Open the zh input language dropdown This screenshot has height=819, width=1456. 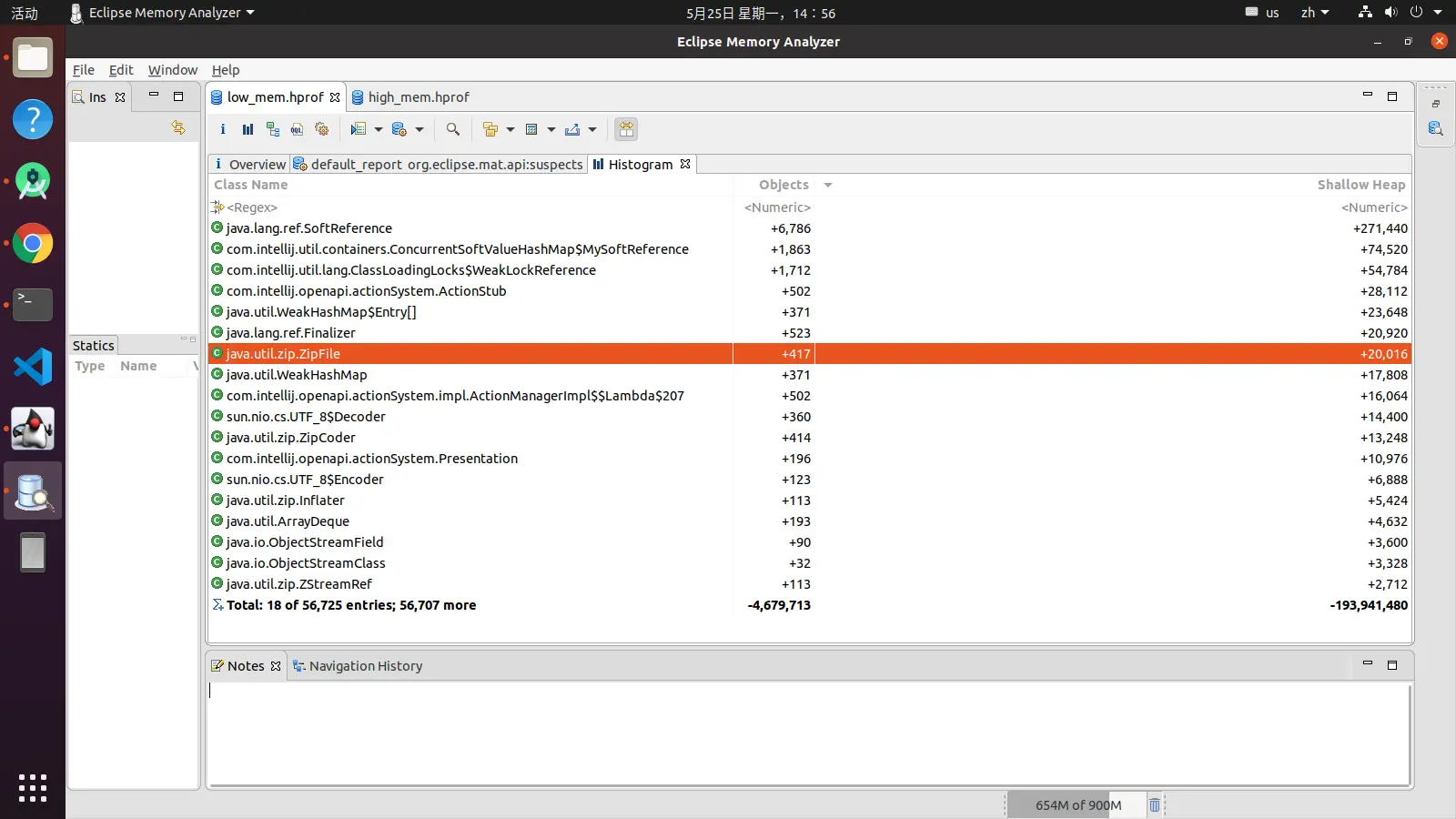point(1315,13)
